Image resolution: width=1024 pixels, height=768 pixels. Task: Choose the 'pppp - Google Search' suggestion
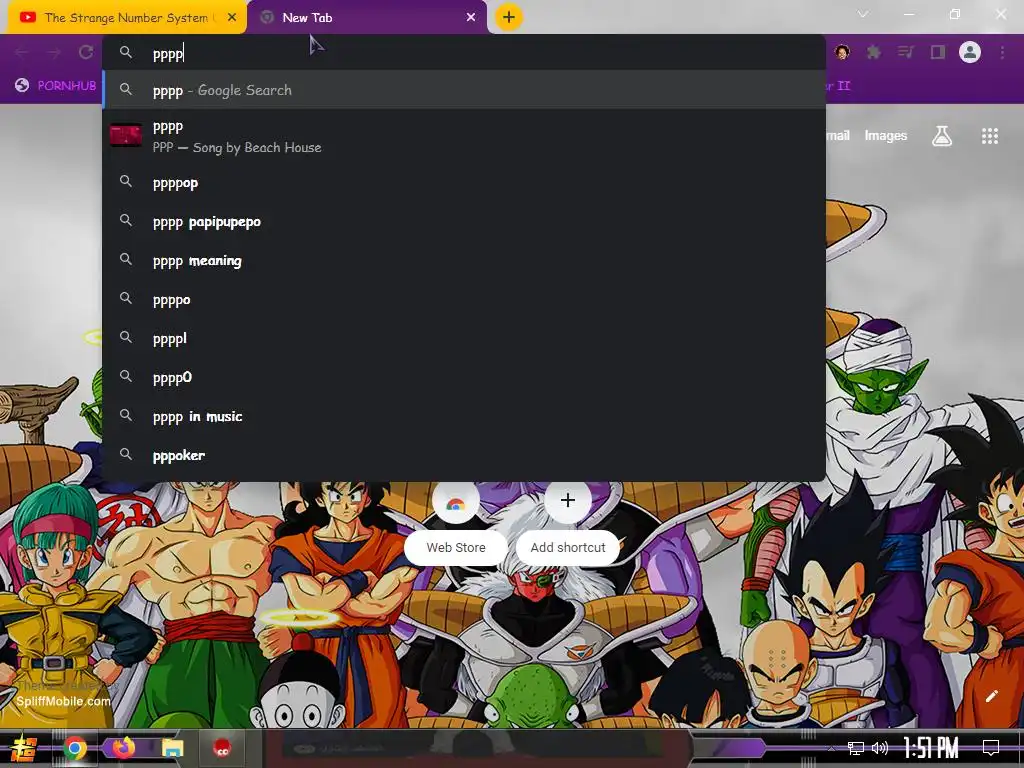[x=464, y=90]
